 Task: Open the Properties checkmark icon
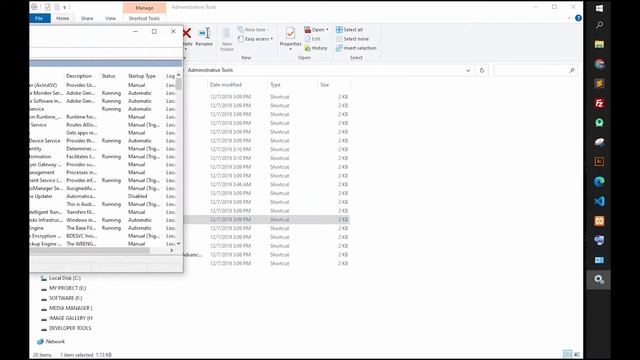pyautogui.click(x=290, y=33)
